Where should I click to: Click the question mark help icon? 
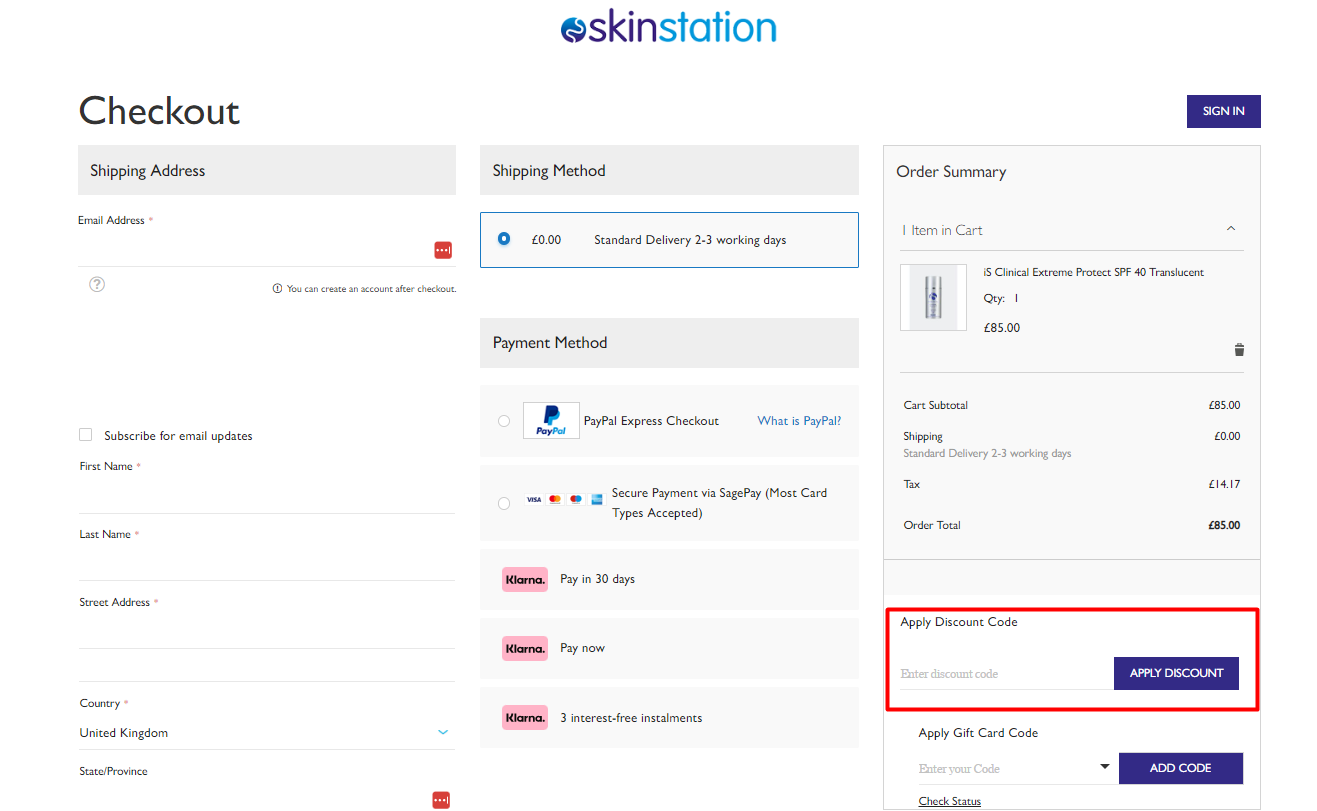pos(97,284)
